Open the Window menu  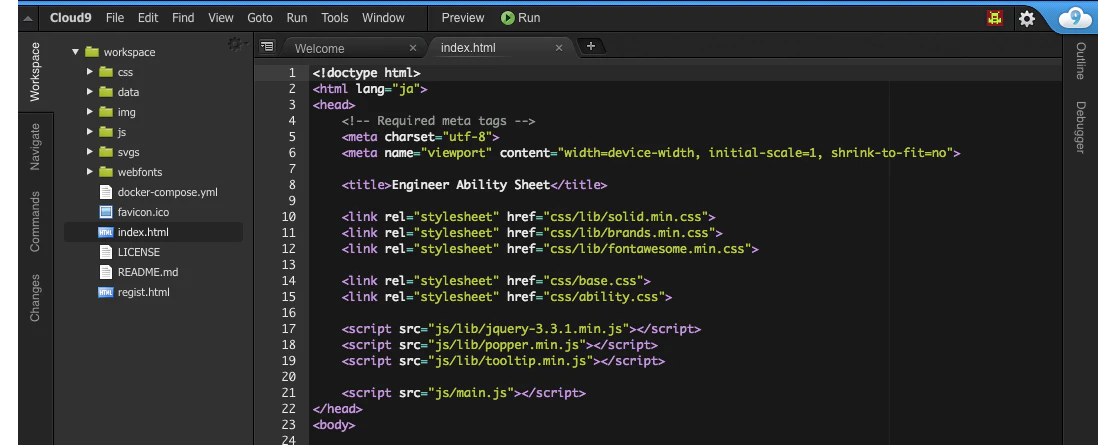pos(383,18)
